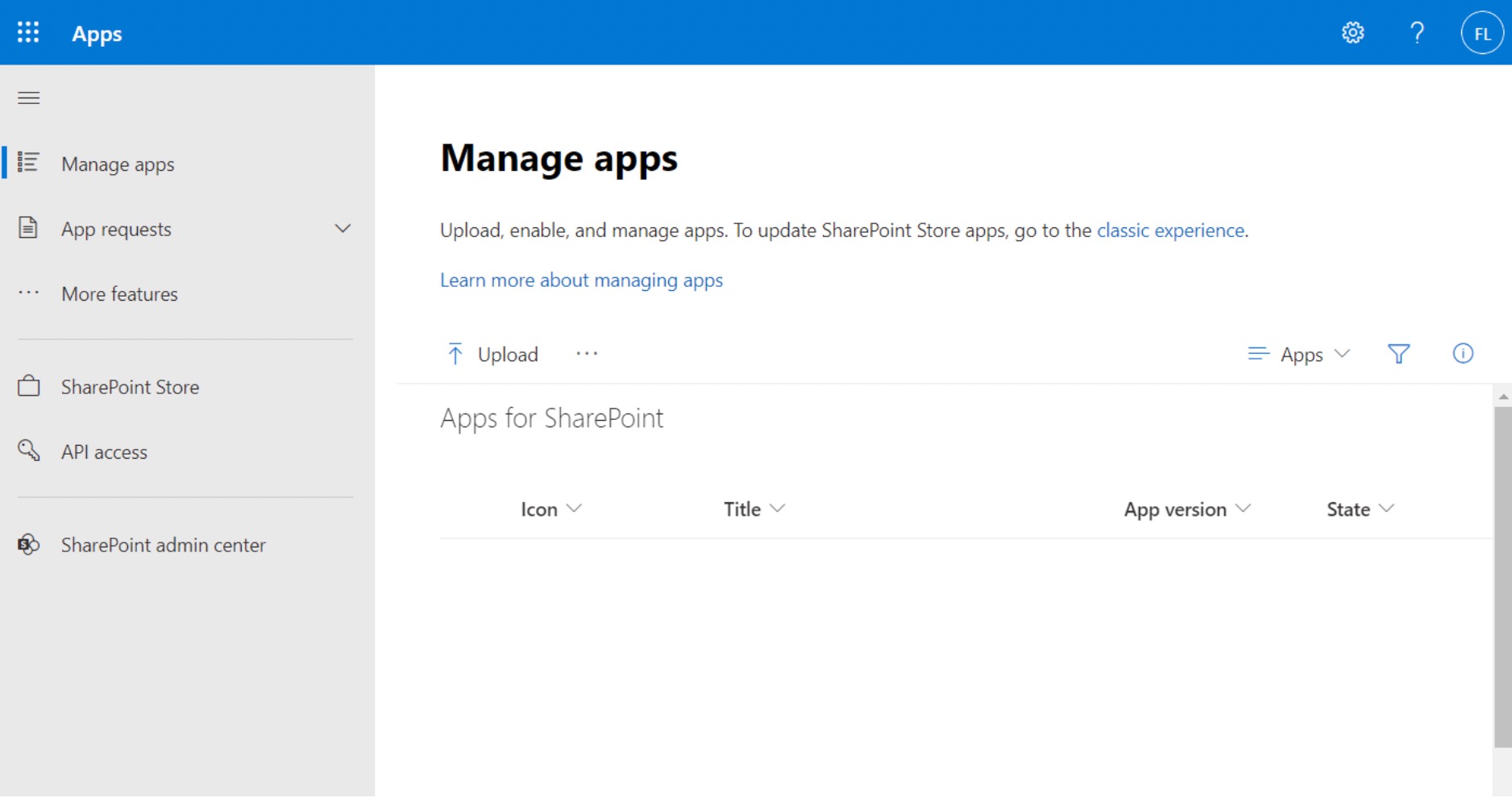Open the more commands ellipsis menu
This screenshot has height=798, width=1512.
pyautogui.click(x=587, y=354)
